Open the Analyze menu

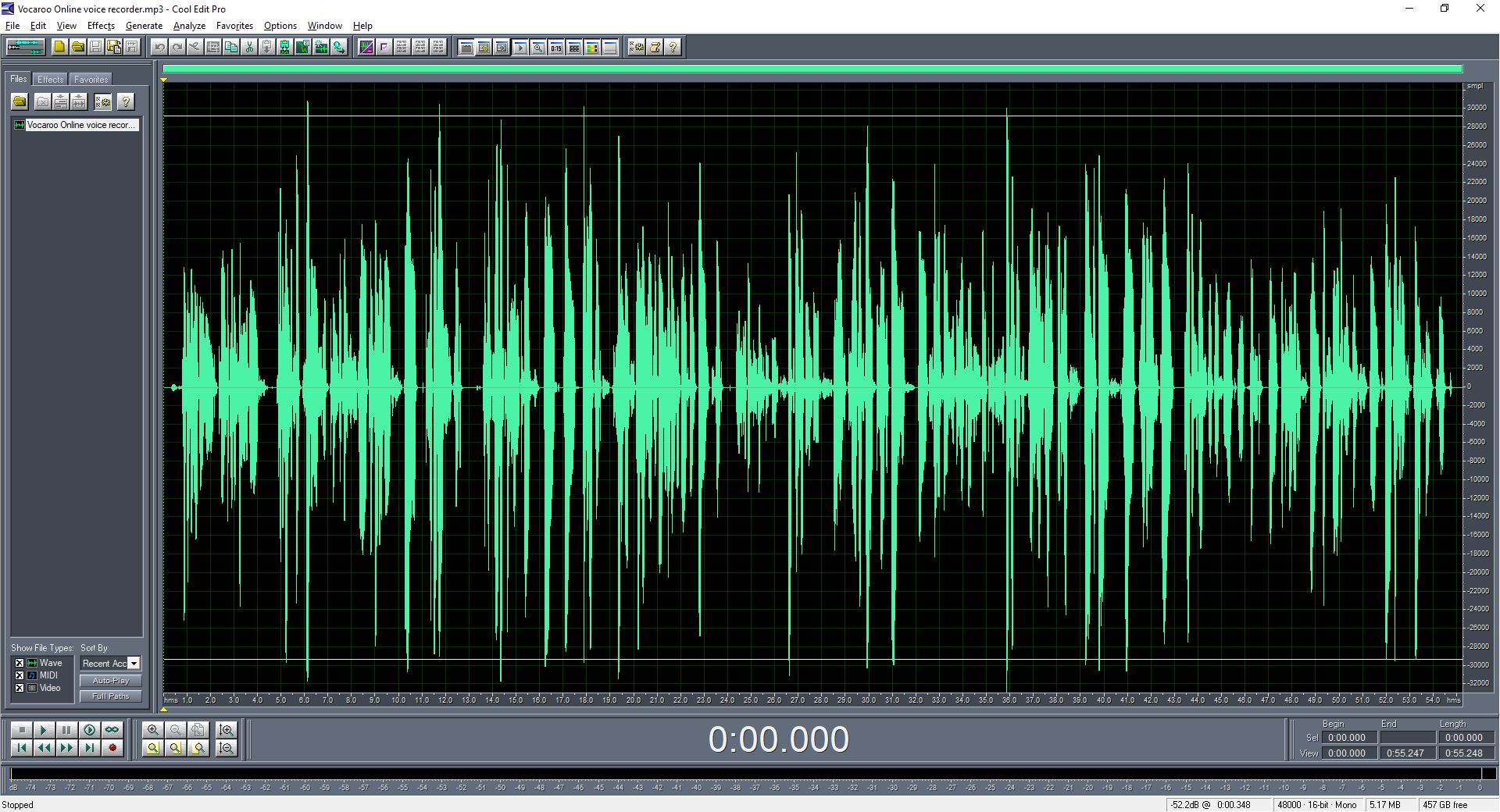pos(189,26)
